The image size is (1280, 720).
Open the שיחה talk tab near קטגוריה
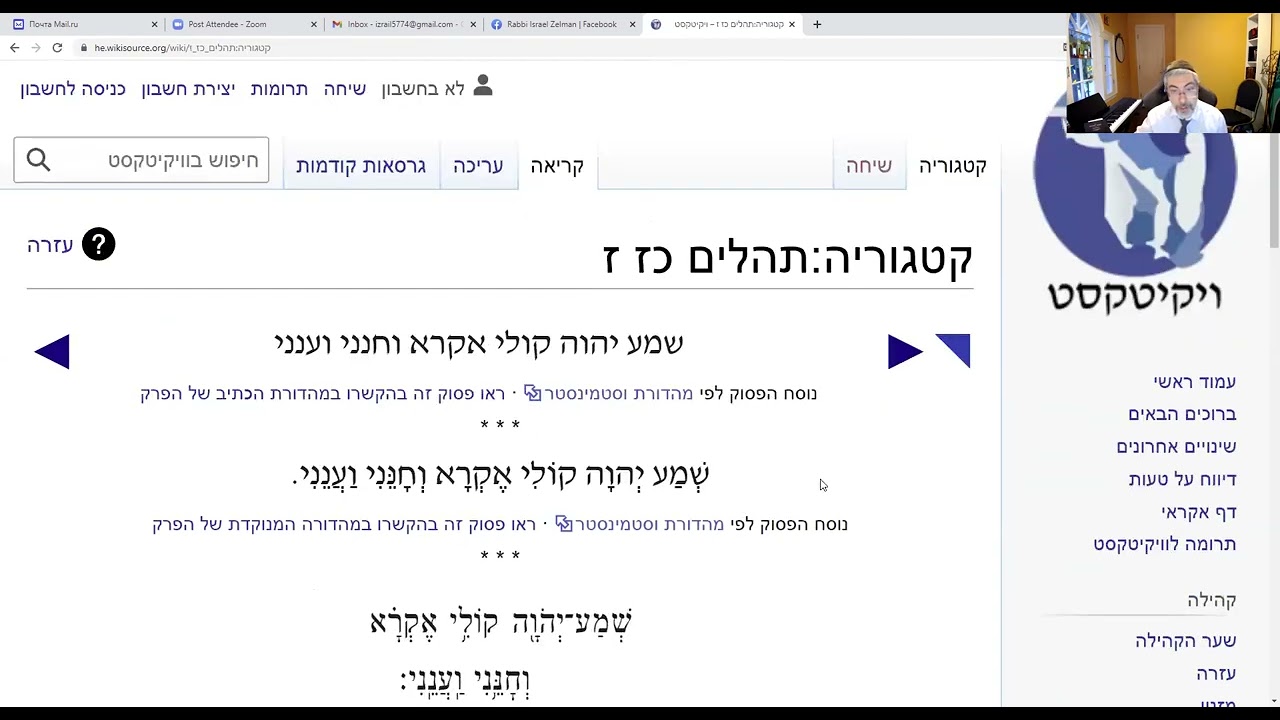point(869,166)
